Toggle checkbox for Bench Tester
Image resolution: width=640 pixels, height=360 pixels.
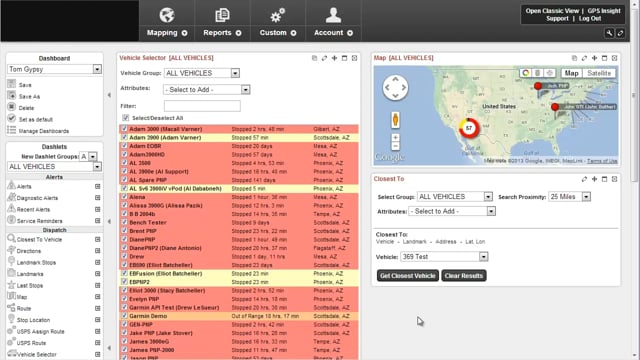click(124, 222)
